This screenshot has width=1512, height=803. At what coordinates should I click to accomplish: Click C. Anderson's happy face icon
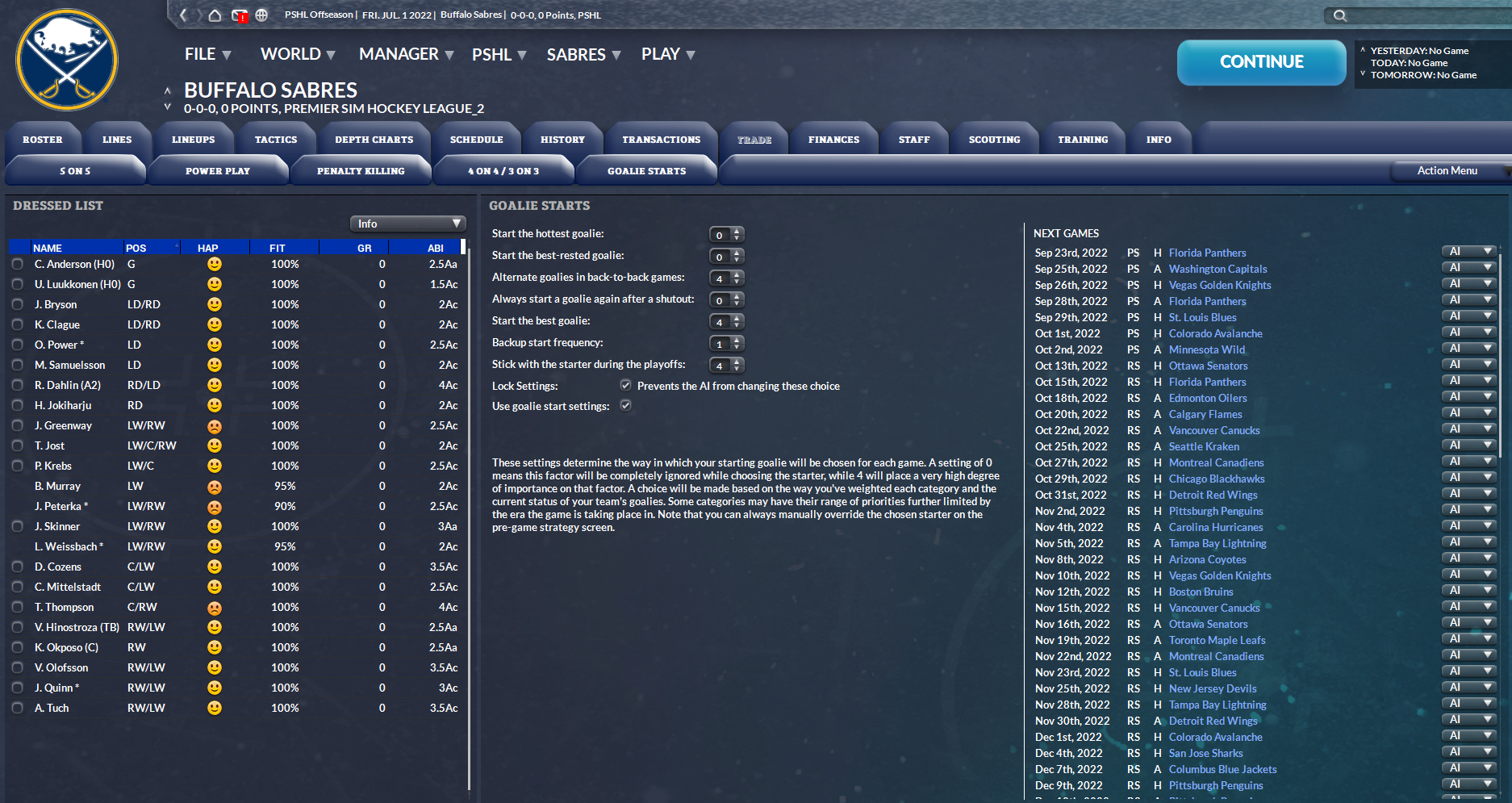(x=215, y=264)
